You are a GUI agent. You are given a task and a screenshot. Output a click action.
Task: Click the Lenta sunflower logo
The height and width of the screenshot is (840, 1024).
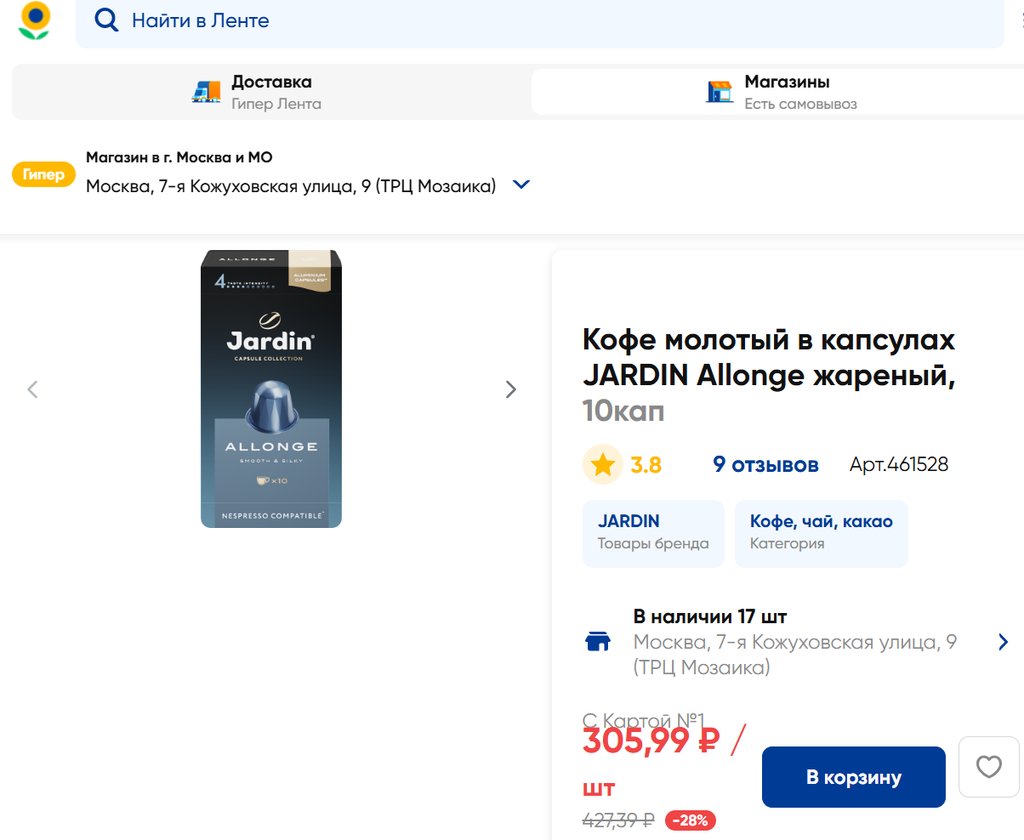[35, 20]
